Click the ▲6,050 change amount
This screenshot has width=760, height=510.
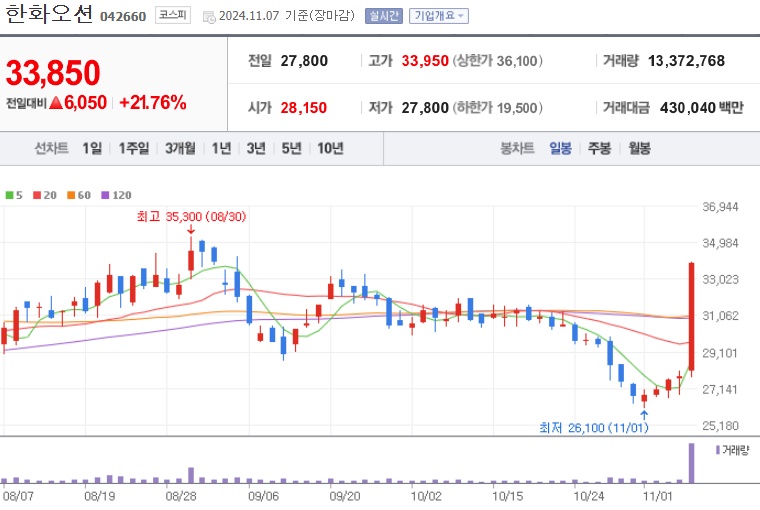coord(78,103)
